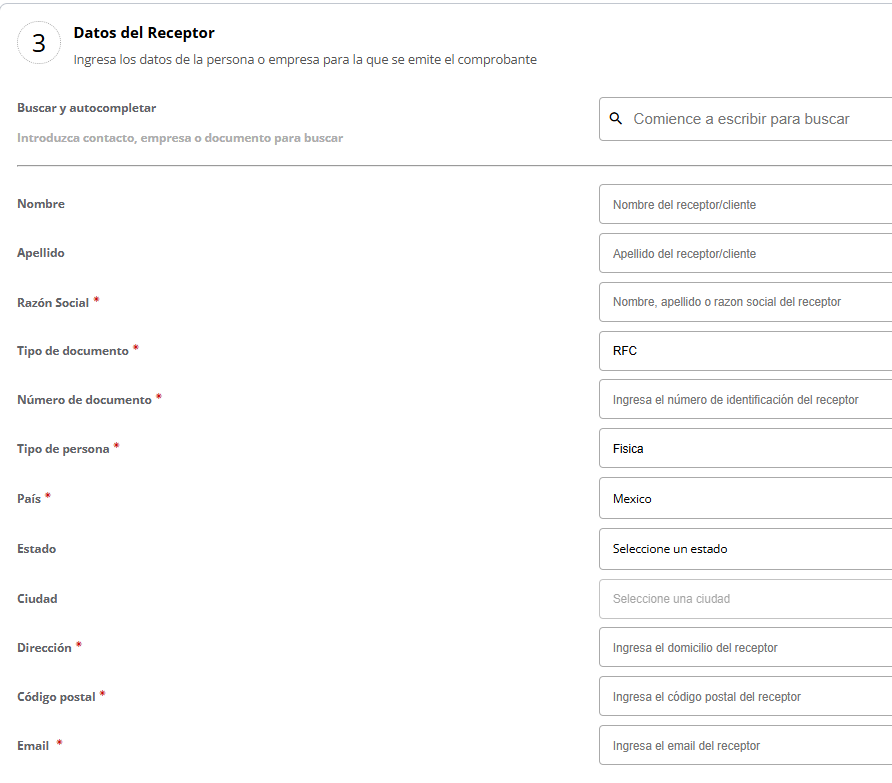
Task: Click the Número de documento input field
Action: [x=745, y=399]
